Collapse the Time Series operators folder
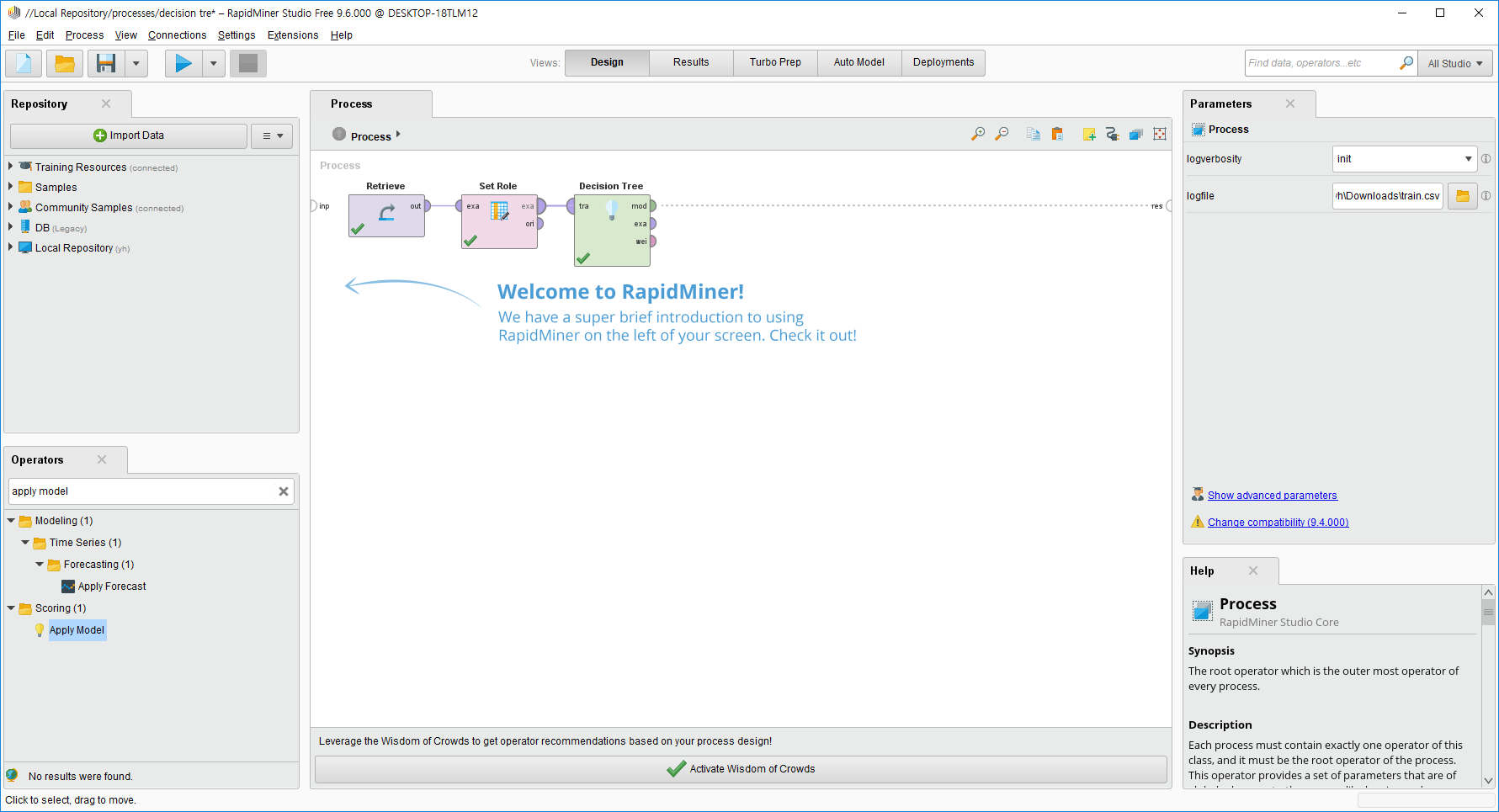This screenshot has height=812, width=1499. tap(25, 543)
